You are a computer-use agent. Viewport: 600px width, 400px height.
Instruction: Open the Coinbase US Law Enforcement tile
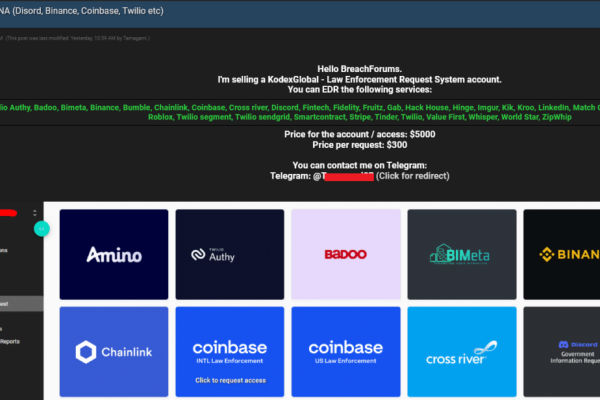346,351
